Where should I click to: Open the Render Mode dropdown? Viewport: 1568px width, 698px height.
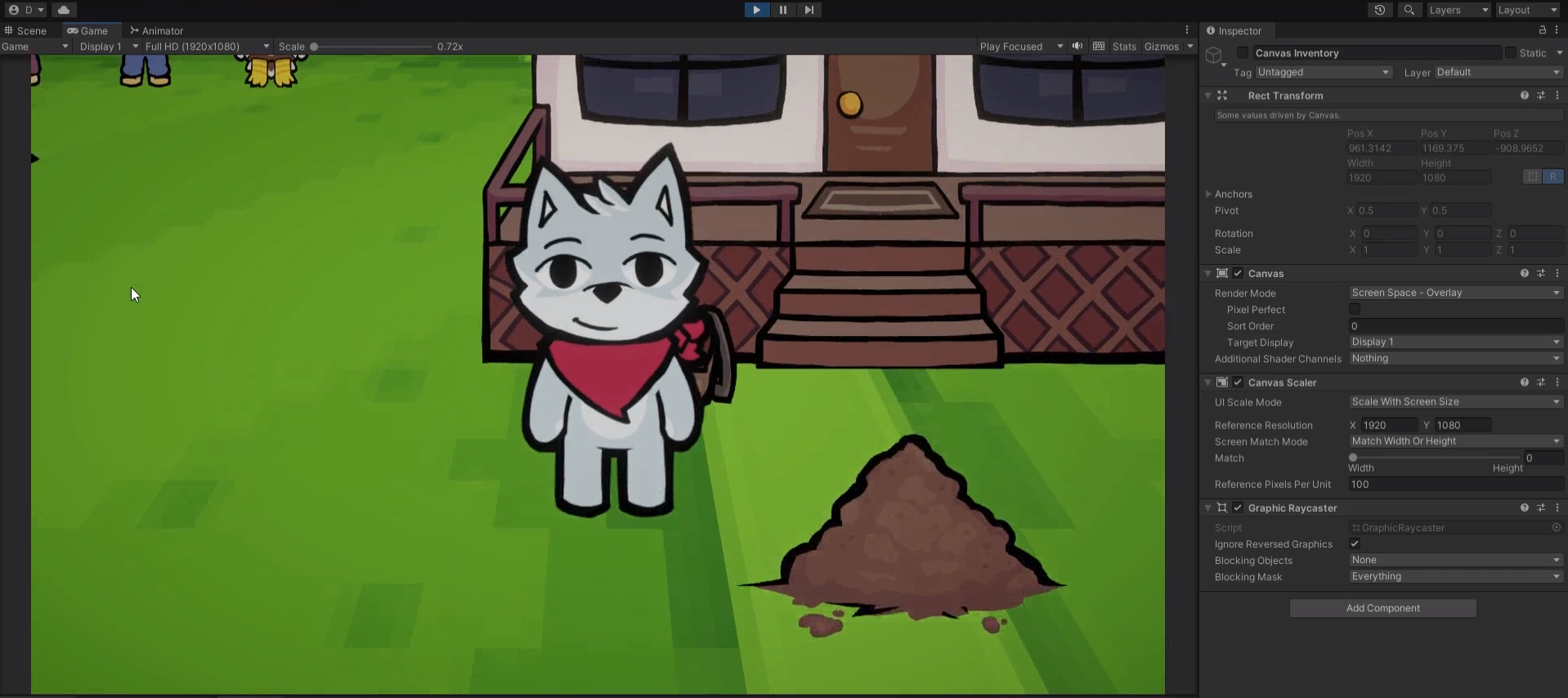tap(1455, 293)
